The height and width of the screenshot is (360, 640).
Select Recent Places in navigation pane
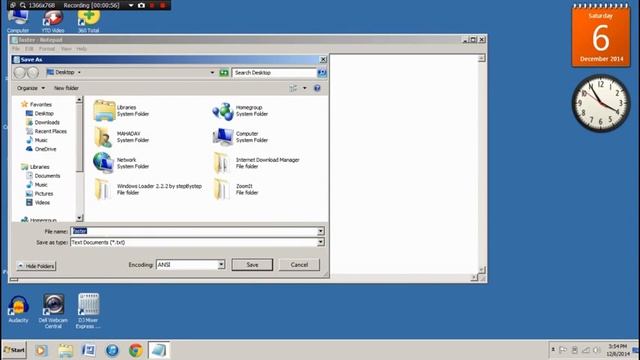pos(46,131)
